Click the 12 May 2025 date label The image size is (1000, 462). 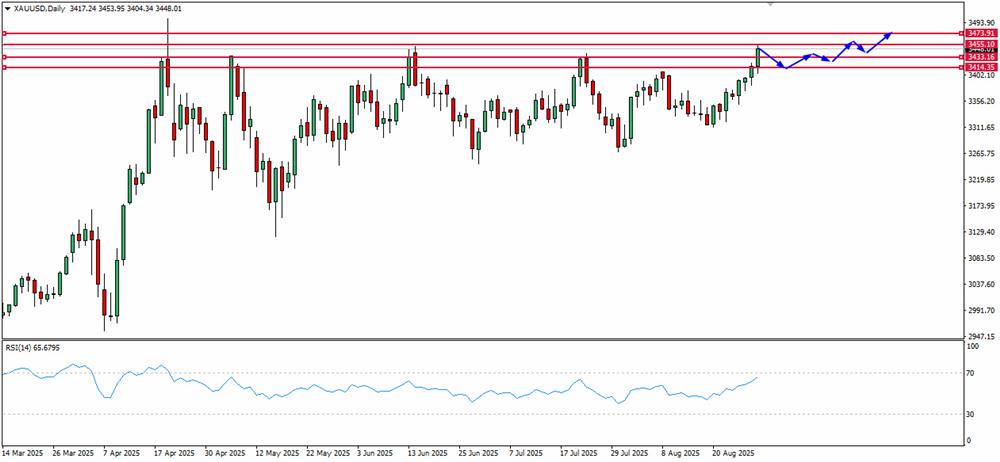277,452
